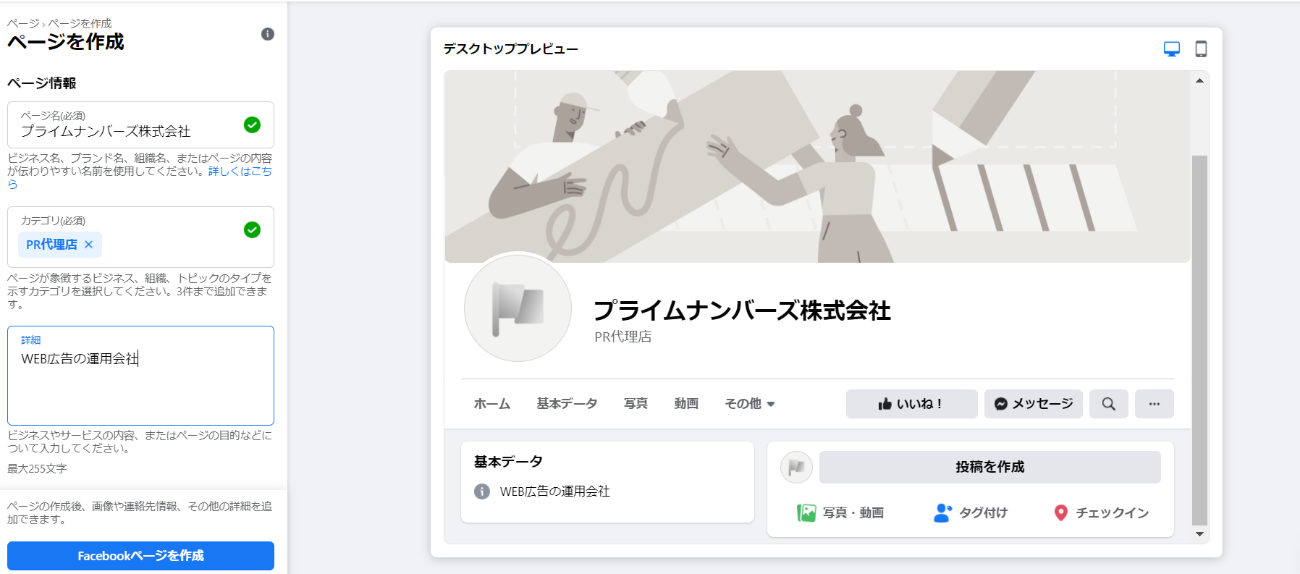Click the 最大255文字 text
The height and width of the screenshot is (574, 1300).
coord(37,468)
